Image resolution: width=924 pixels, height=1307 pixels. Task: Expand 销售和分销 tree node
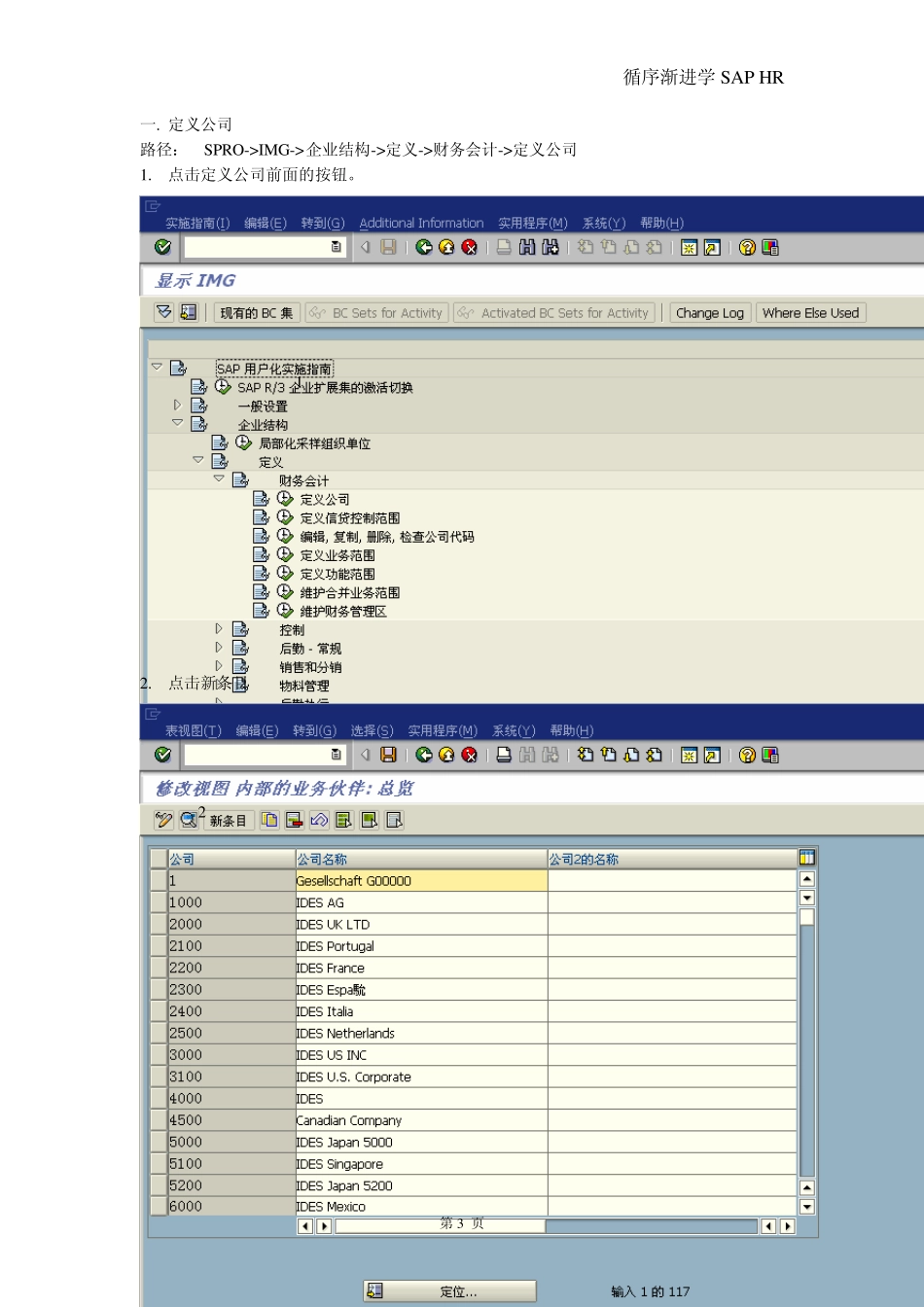[219, 665]
